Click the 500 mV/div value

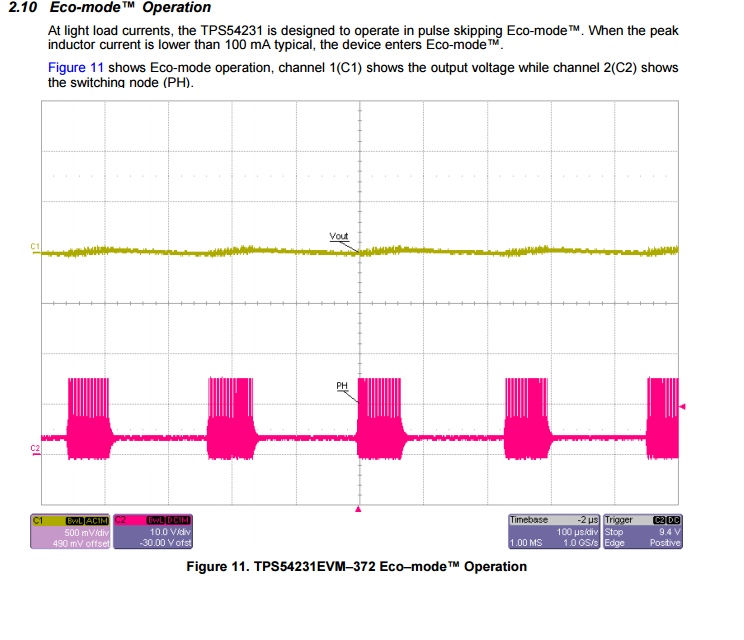(x=86, y=532)
